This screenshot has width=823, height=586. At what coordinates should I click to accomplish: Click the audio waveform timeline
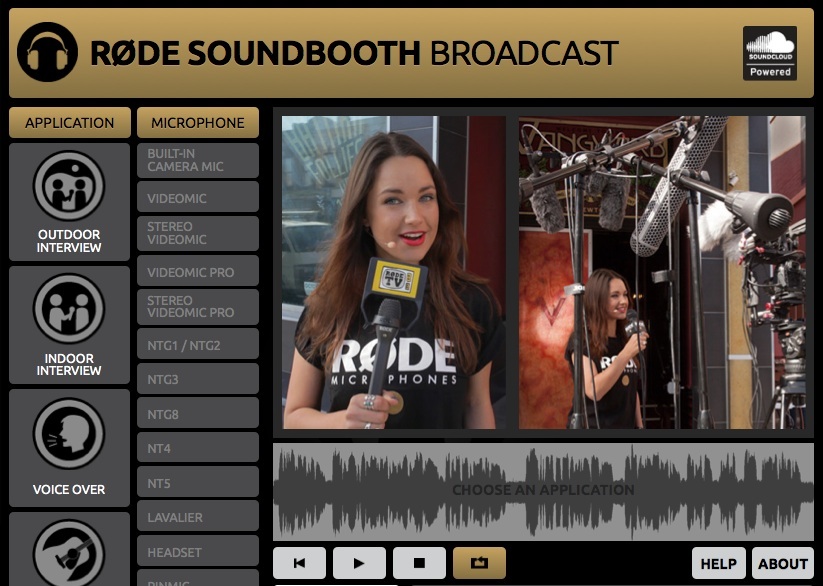[x=543, y=491]
